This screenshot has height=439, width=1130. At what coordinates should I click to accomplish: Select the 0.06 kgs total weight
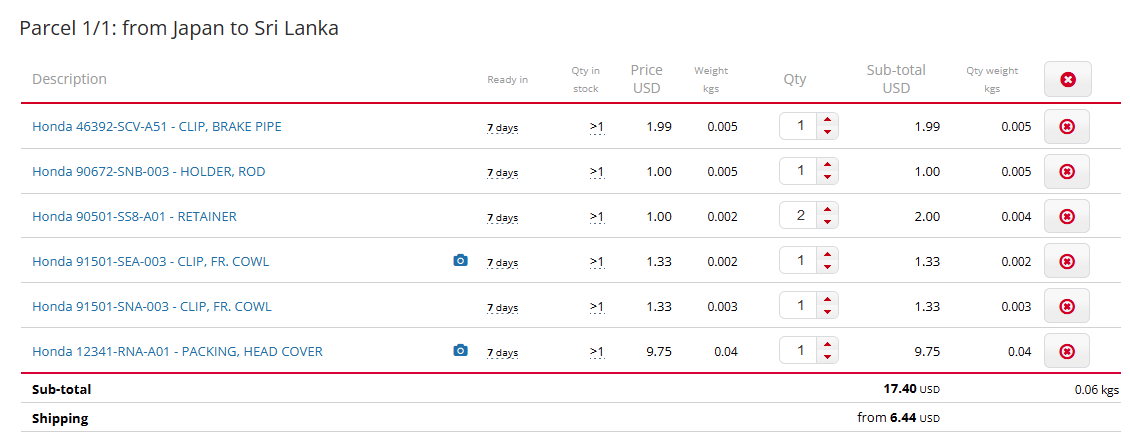pyautogui.click(x=1096, y=390)
